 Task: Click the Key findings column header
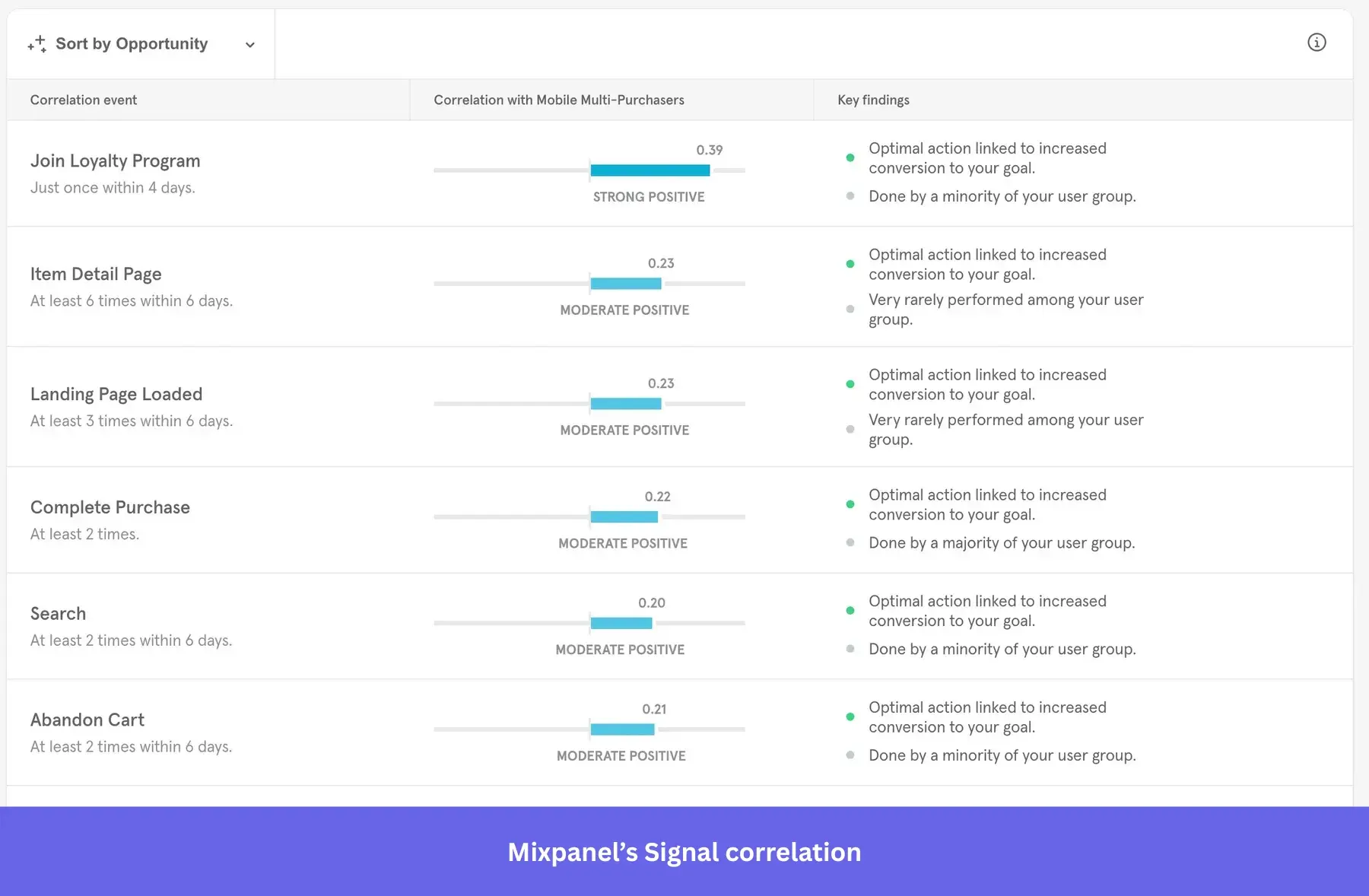[x=873, y=100]
